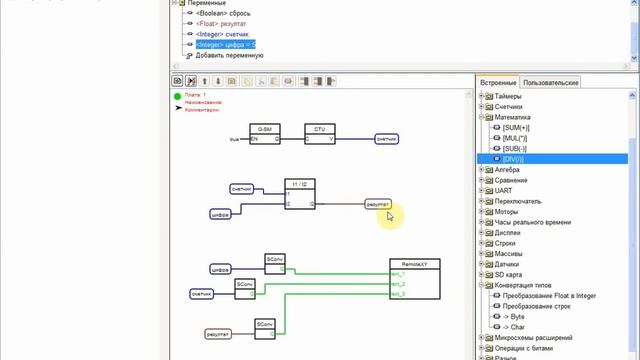This screenshot has height=360, width=640.
Task: Click the green circle beside Плата: 1
Action: [177, 96]
